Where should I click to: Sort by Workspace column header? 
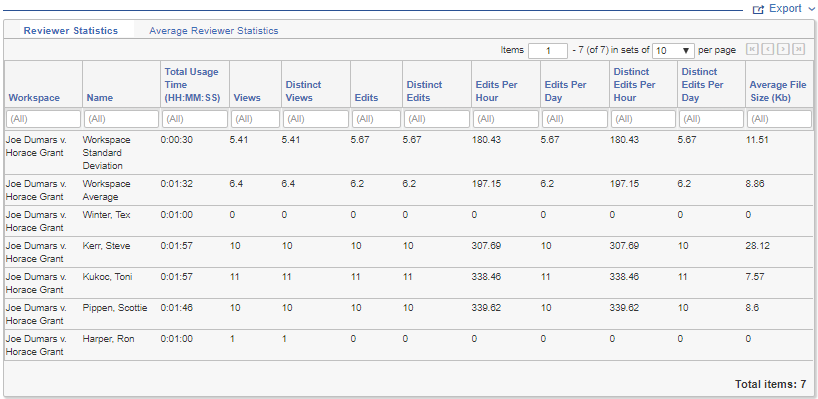tap(34, 98)
